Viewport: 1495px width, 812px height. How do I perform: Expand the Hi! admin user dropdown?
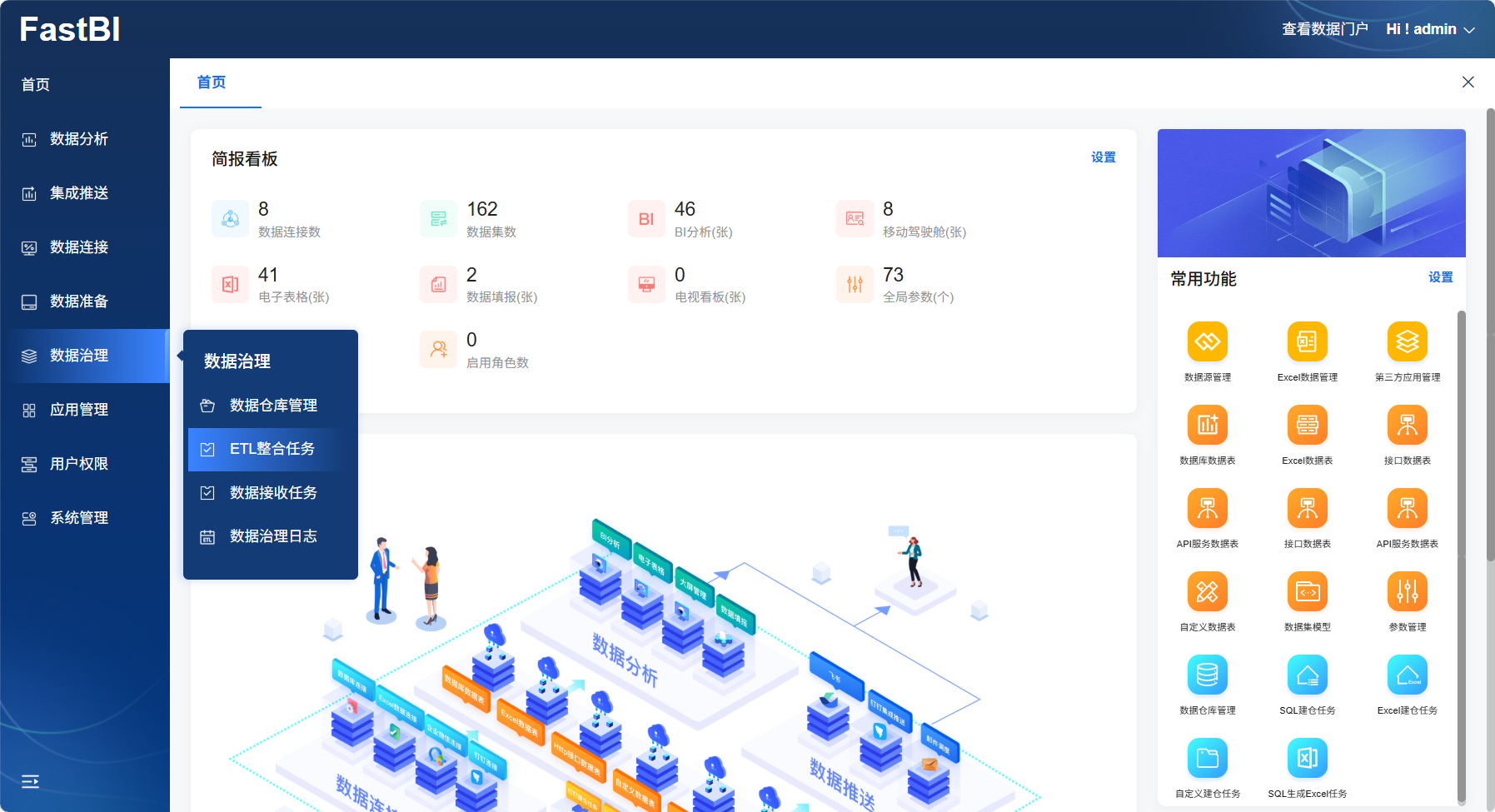click(1430, 29)
